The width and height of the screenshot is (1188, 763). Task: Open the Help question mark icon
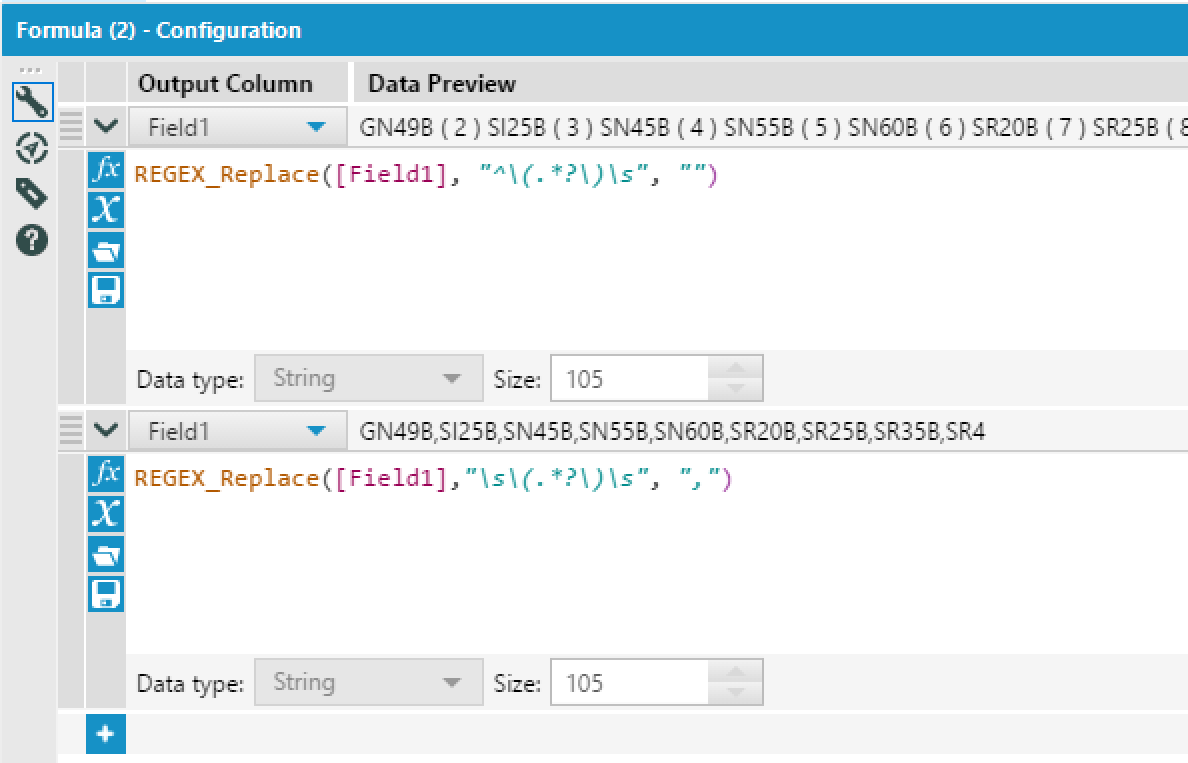(32, 240)
